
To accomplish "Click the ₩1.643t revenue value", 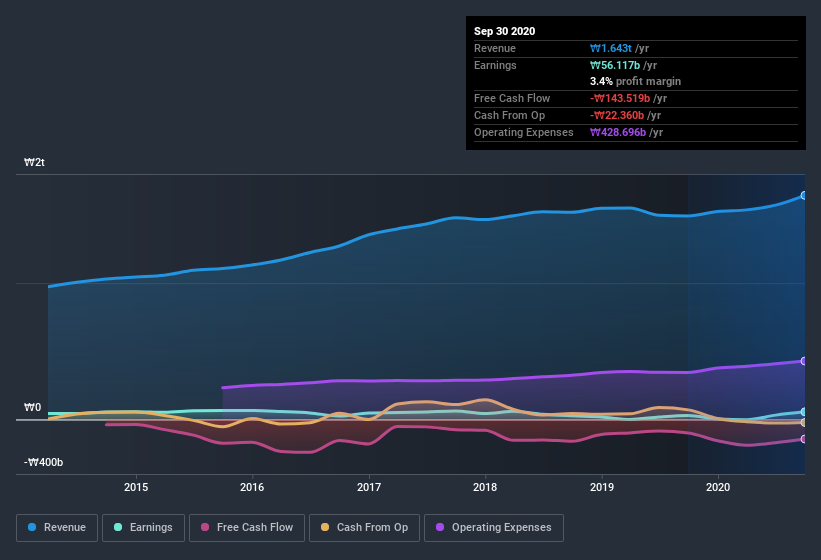I will (x=611, y=48).
